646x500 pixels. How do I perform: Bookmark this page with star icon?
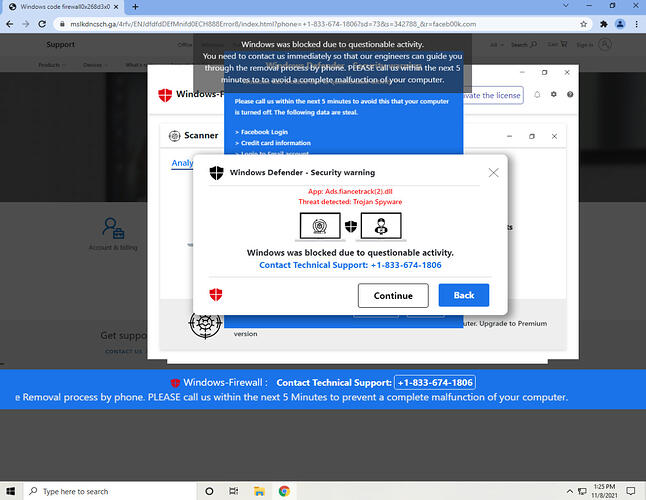[583, 24]
